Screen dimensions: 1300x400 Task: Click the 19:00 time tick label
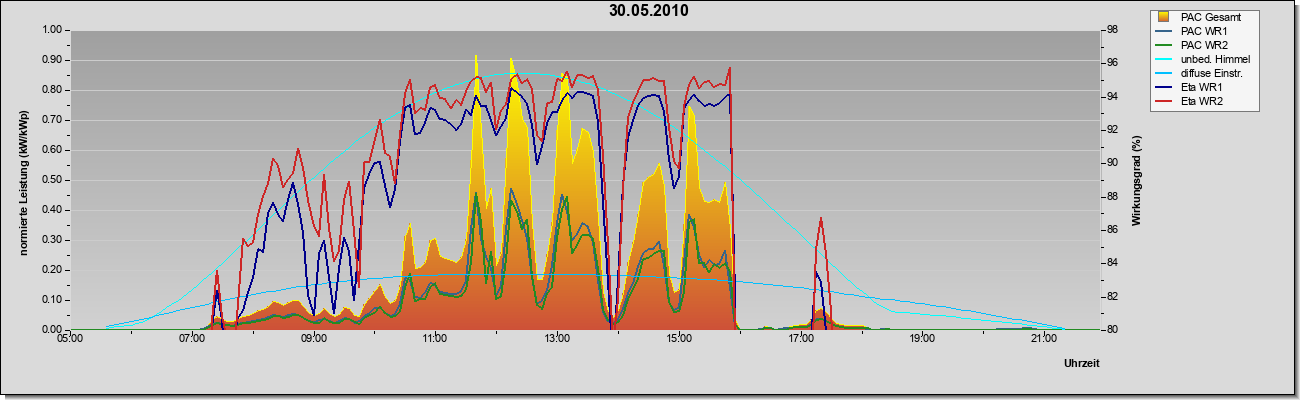tap(922, 340)
